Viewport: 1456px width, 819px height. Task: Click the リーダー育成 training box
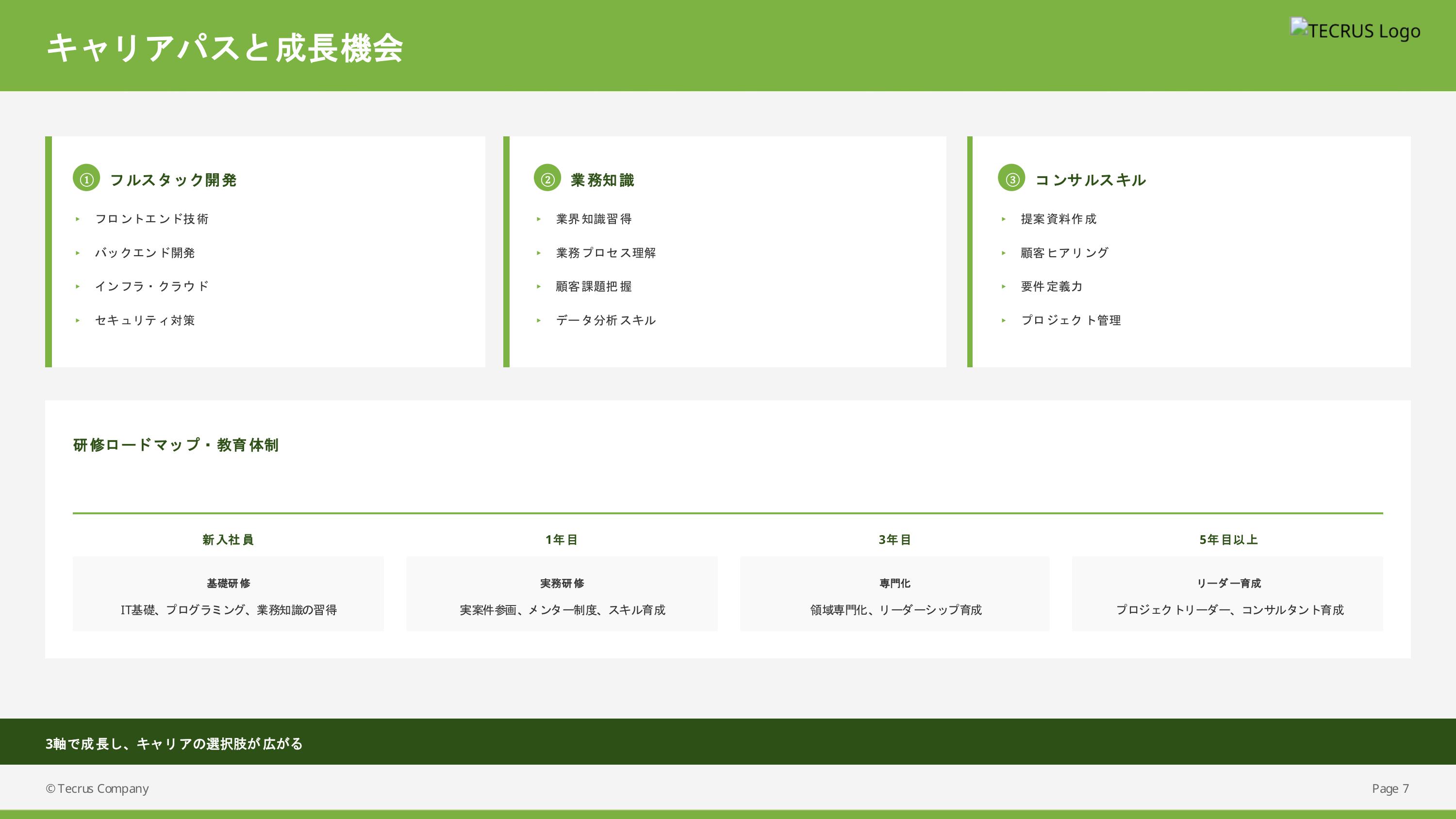coord(1228,594)
